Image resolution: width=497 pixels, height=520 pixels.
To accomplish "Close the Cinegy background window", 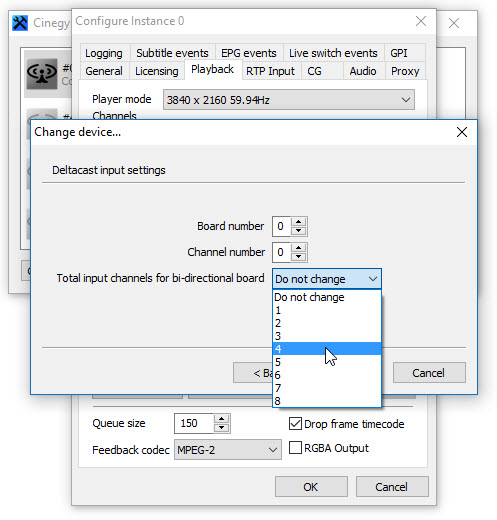I will coord(454,23).
